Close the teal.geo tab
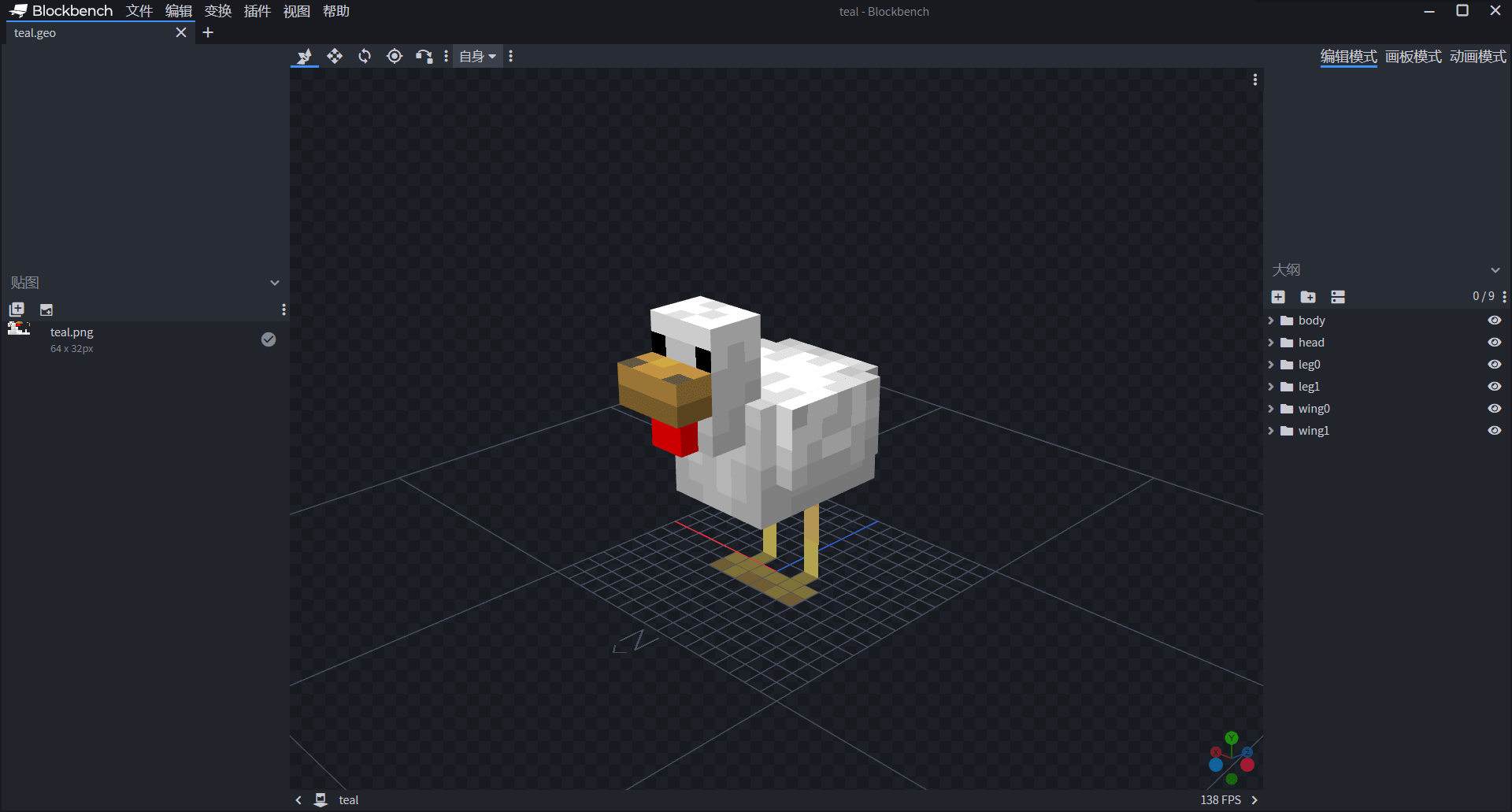The height and width of the screenshot is (812, 1512). click(181, 32)
